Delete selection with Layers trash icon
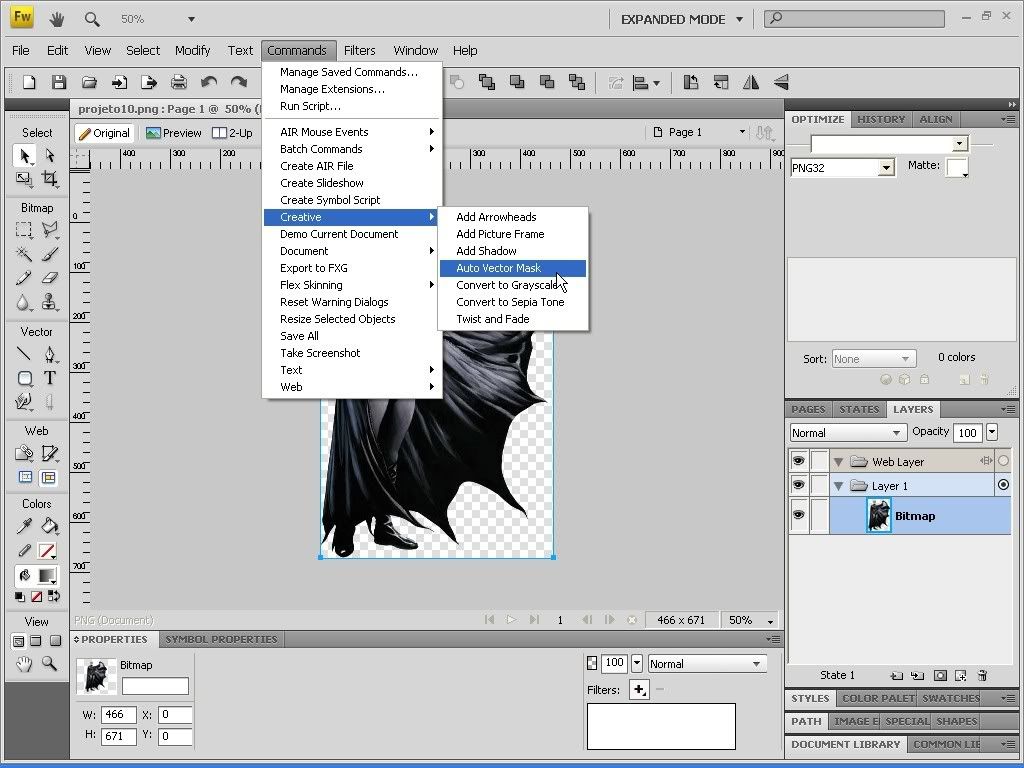 click(x=982, y=675)
